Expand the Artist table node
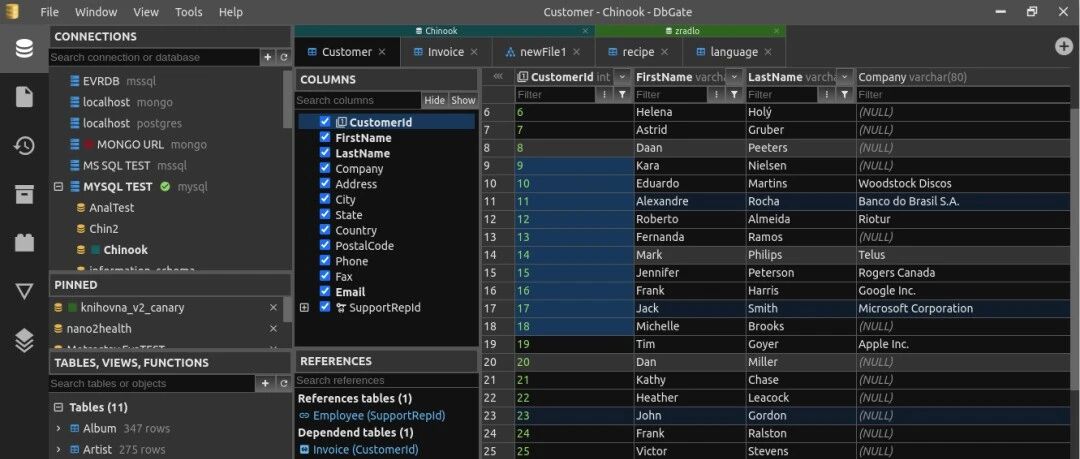Screen dimensions: 1080x459 pyautogui.click(x=59, y=449)
